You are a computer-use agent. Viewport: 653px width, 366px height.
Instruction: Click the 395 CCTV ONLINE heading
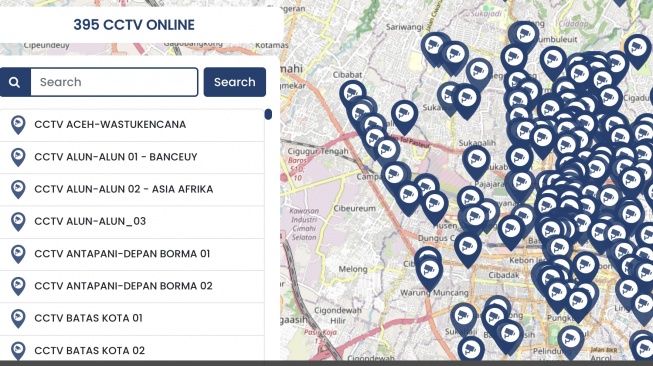click(x=134, y=25)
